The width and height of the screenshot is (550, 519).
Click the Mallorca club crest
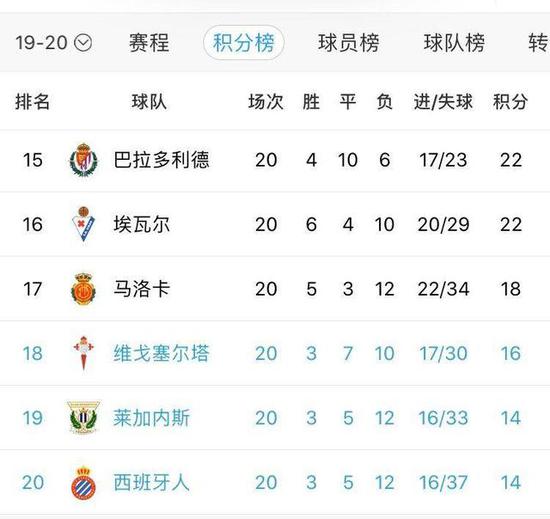pos(83,289)
